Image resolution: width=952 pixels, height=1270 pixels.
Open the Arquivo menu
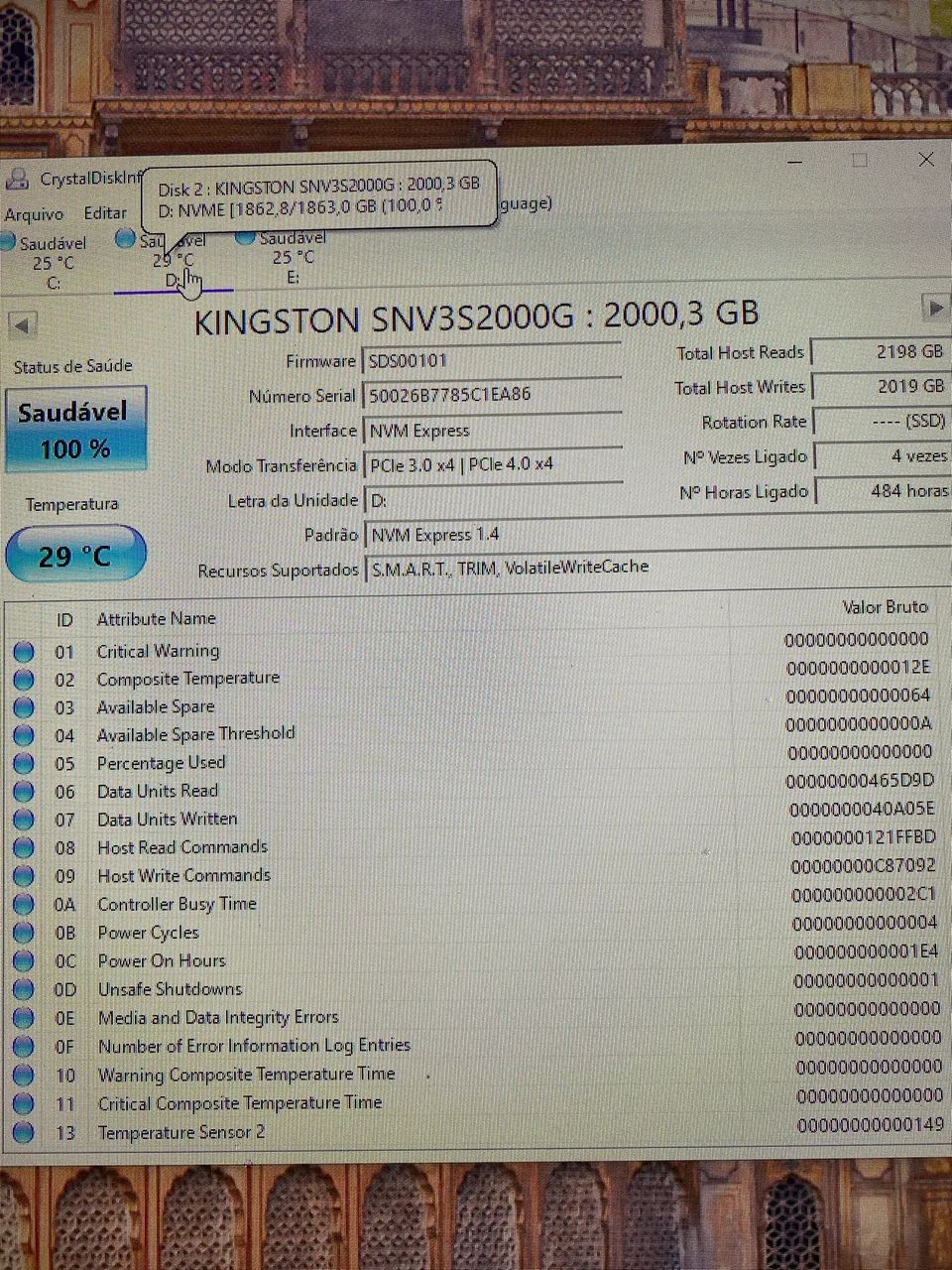(x=34, y=214)
